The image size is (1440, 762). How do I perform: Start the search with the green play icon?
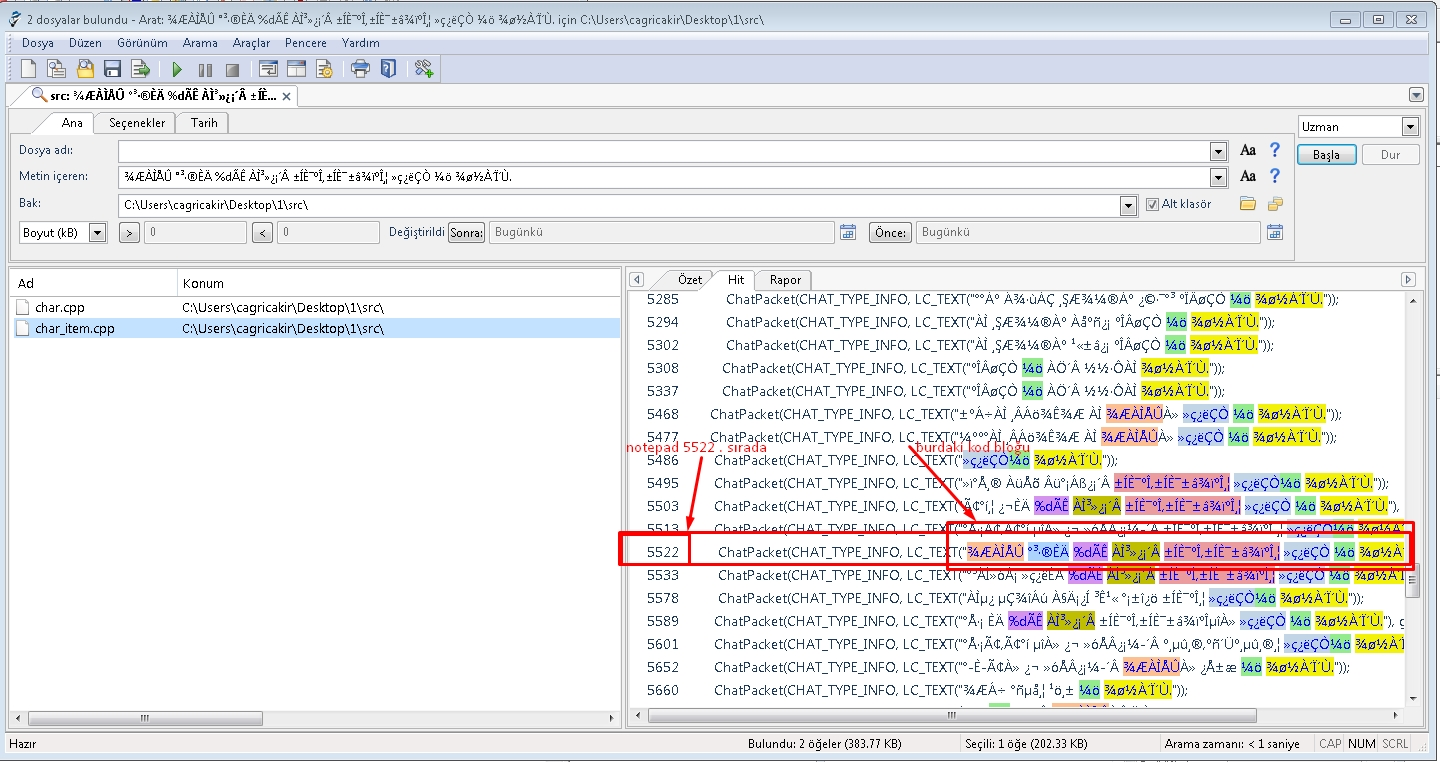[176, 68]
